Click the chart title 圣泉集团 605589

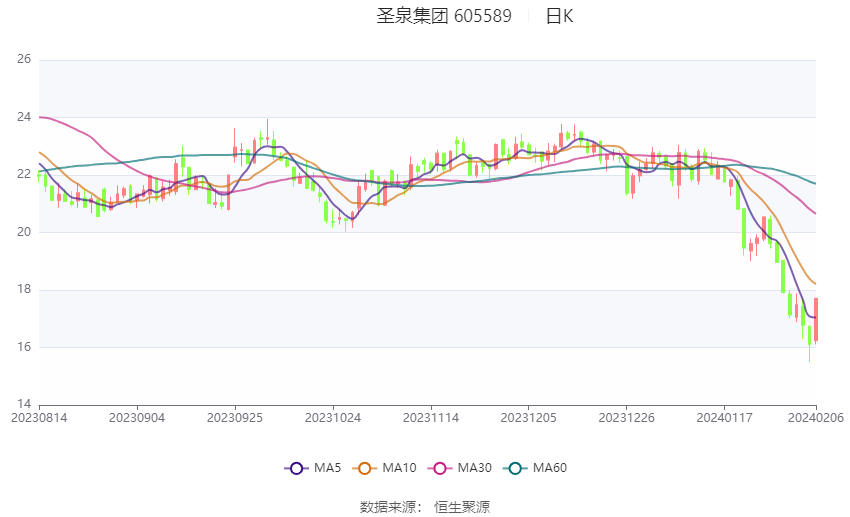tap(444, 16)
